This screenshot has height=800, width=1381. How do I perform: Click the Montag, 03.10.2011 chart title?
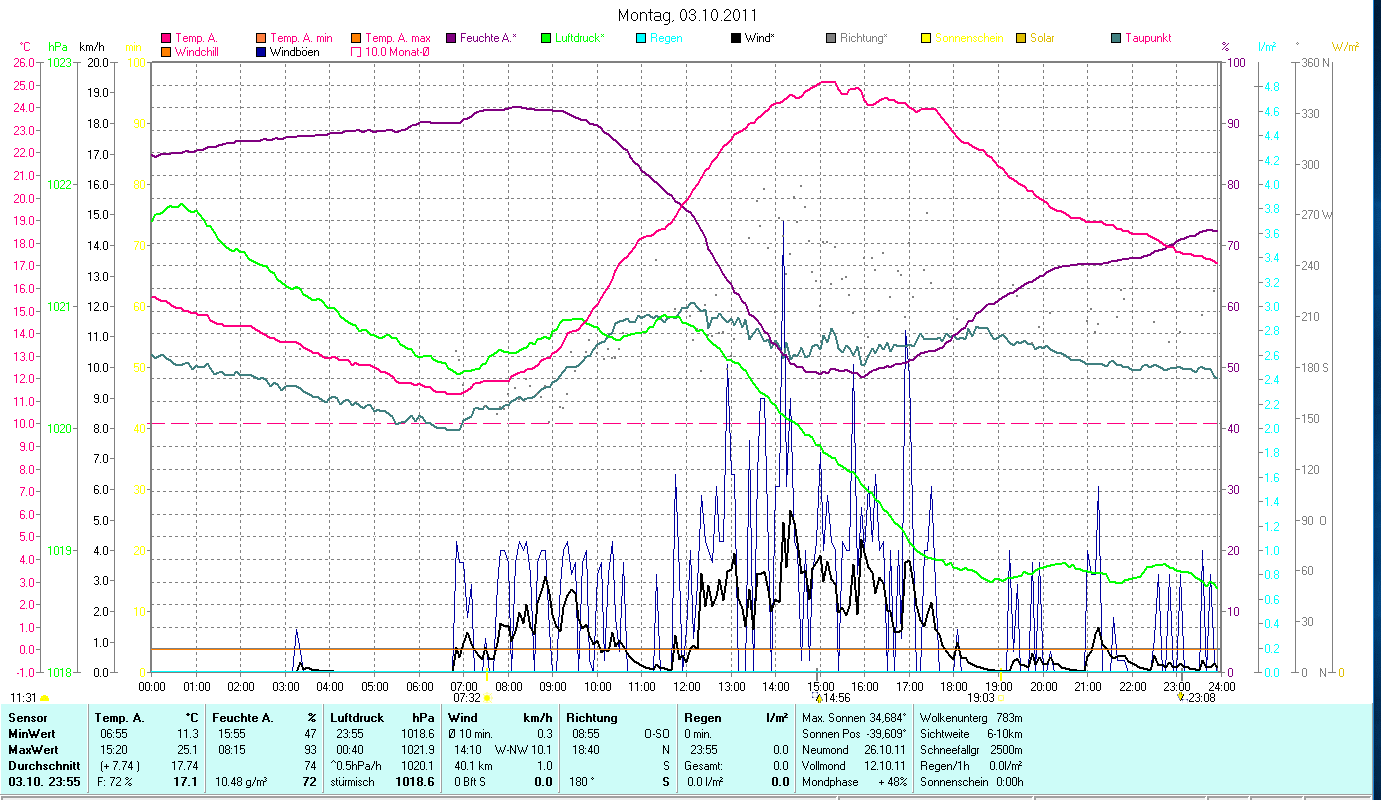tap(687, 15)
